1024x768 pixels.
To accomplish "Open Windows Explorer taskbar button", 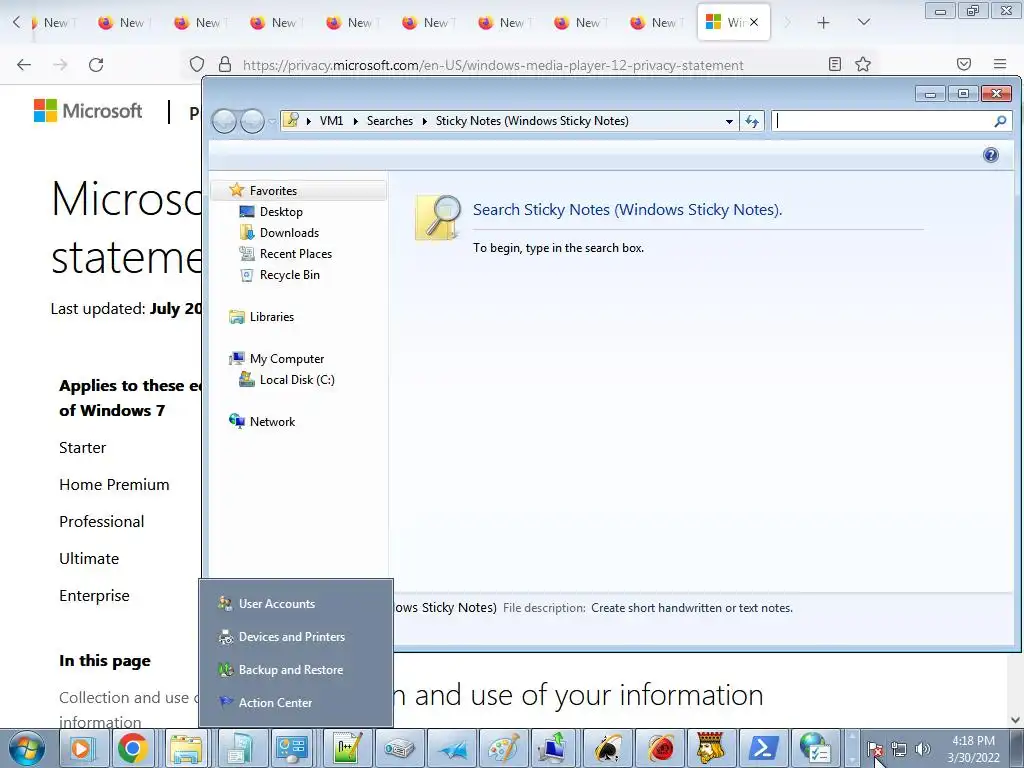I will [x=186, y=748].
